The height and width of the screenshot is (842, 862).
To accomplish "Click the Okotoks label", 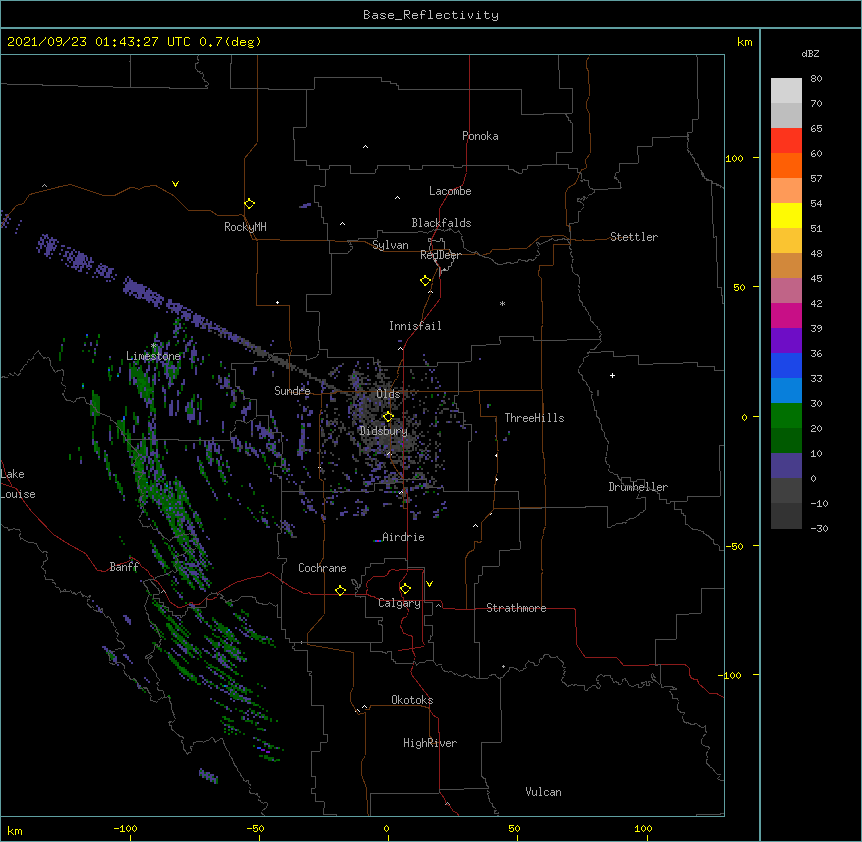I will (412, 700).
